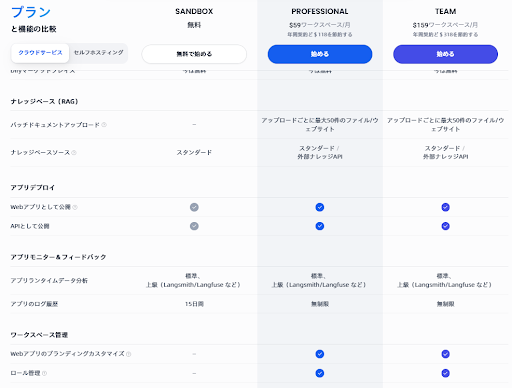
Task: Switch to セルフホスティング tab
Action: click(x=99, y=53)
